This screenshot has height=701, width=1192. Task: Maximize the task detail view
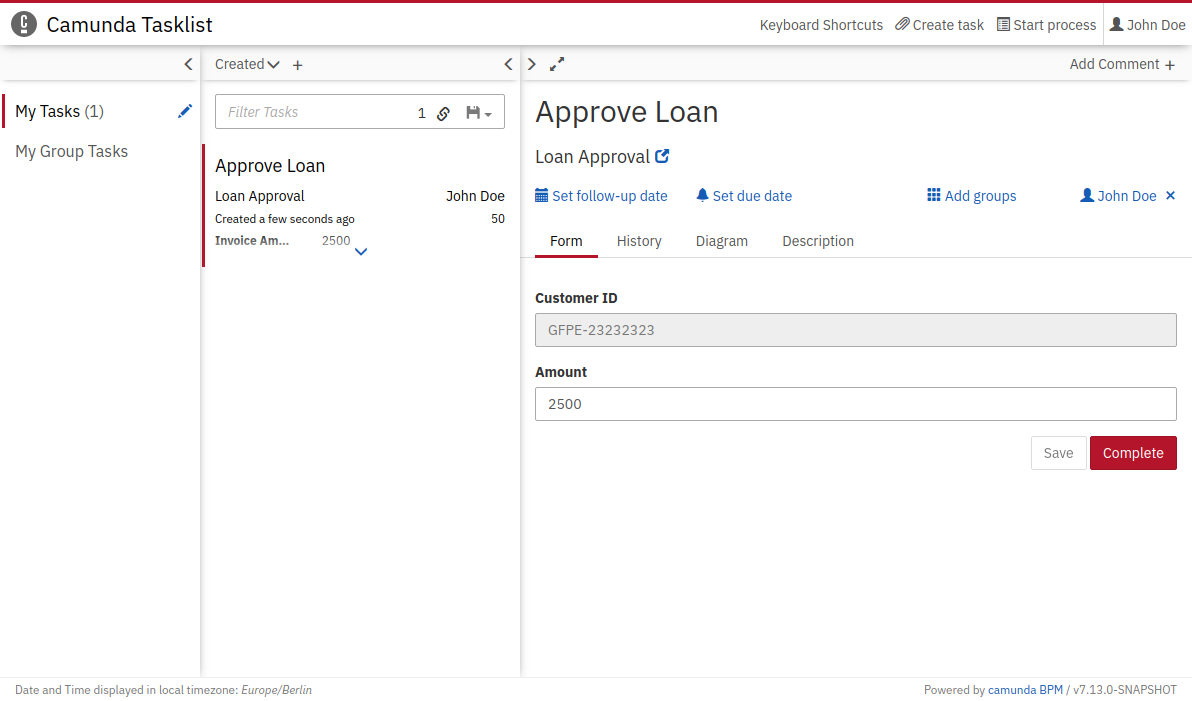coord(557,64)
